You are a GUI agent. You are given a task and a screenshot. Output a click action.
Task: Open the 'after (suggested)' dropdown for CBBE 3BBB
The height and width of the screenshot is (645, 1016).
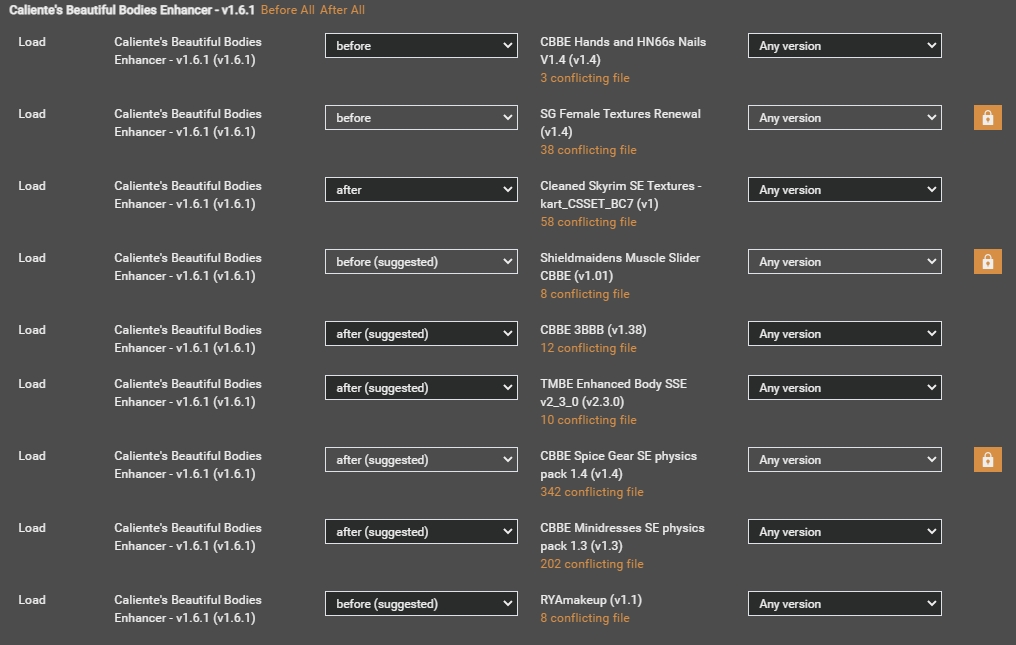click(421, 333)
